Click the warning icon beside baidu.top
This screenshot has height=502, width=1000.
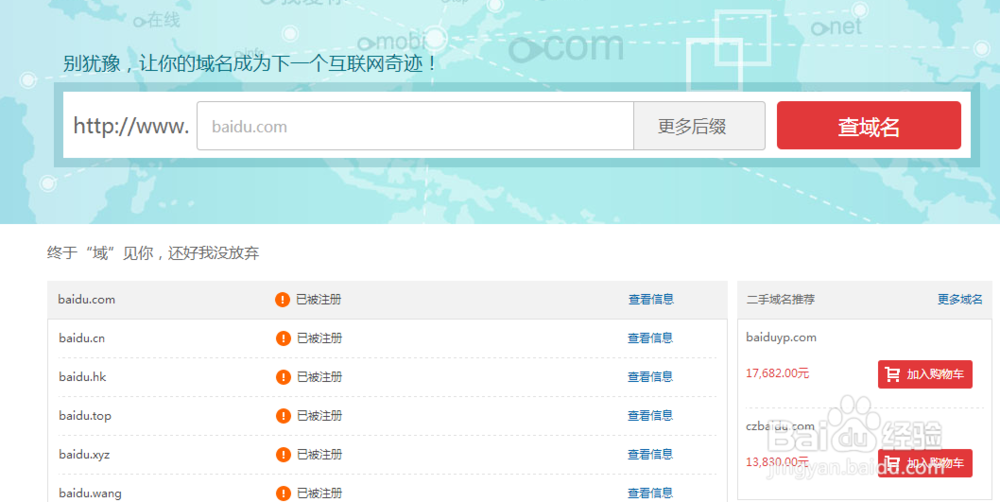[x=283, y=416]
